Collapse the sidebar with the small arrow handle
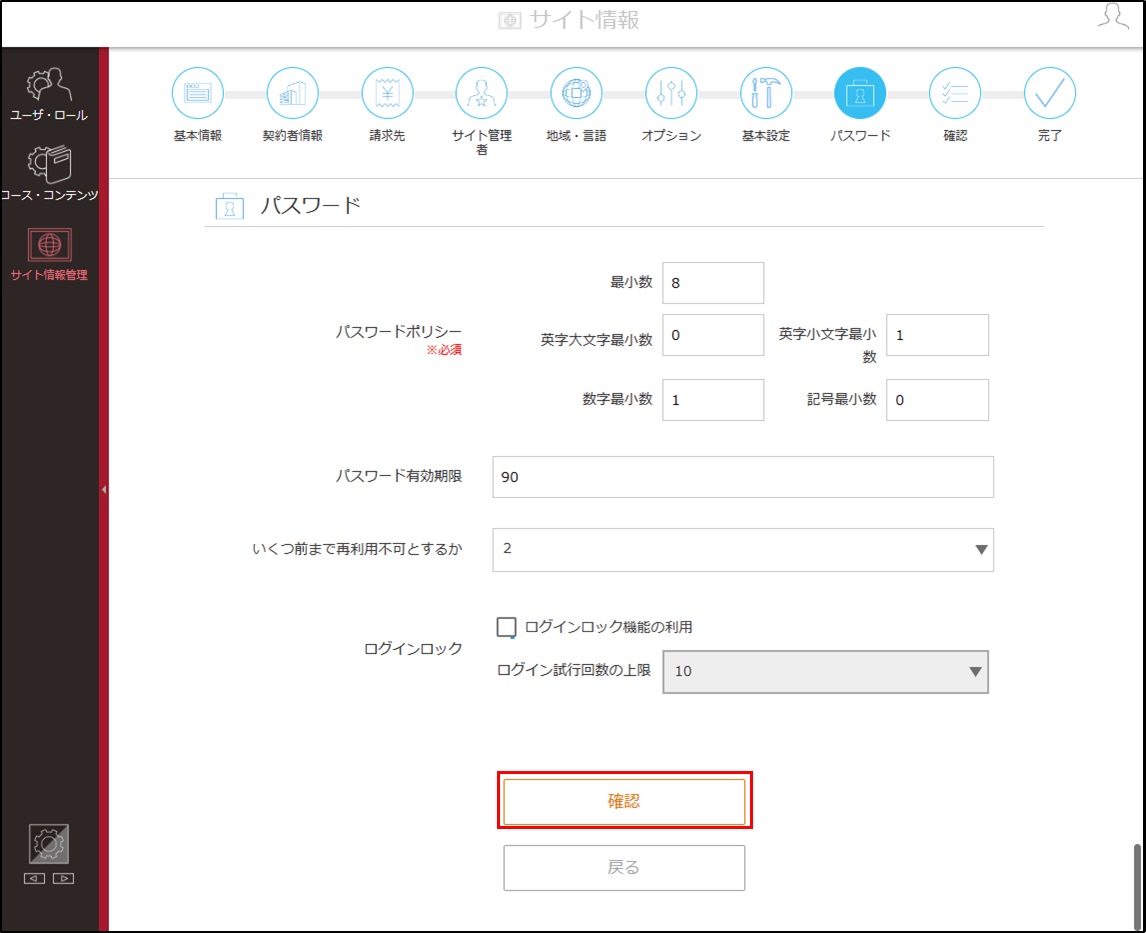 [104, 490]
